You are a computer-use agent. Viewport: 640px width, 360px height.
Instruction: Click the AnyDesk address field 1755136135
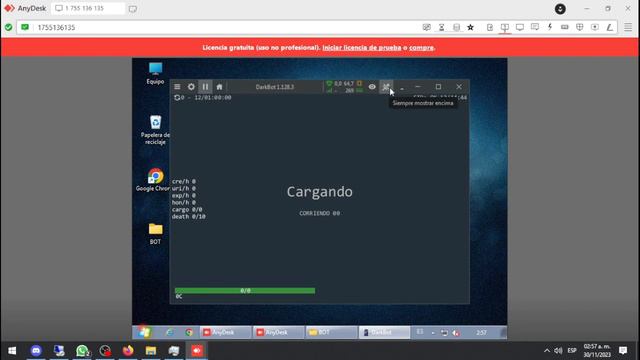coord(220,27)
